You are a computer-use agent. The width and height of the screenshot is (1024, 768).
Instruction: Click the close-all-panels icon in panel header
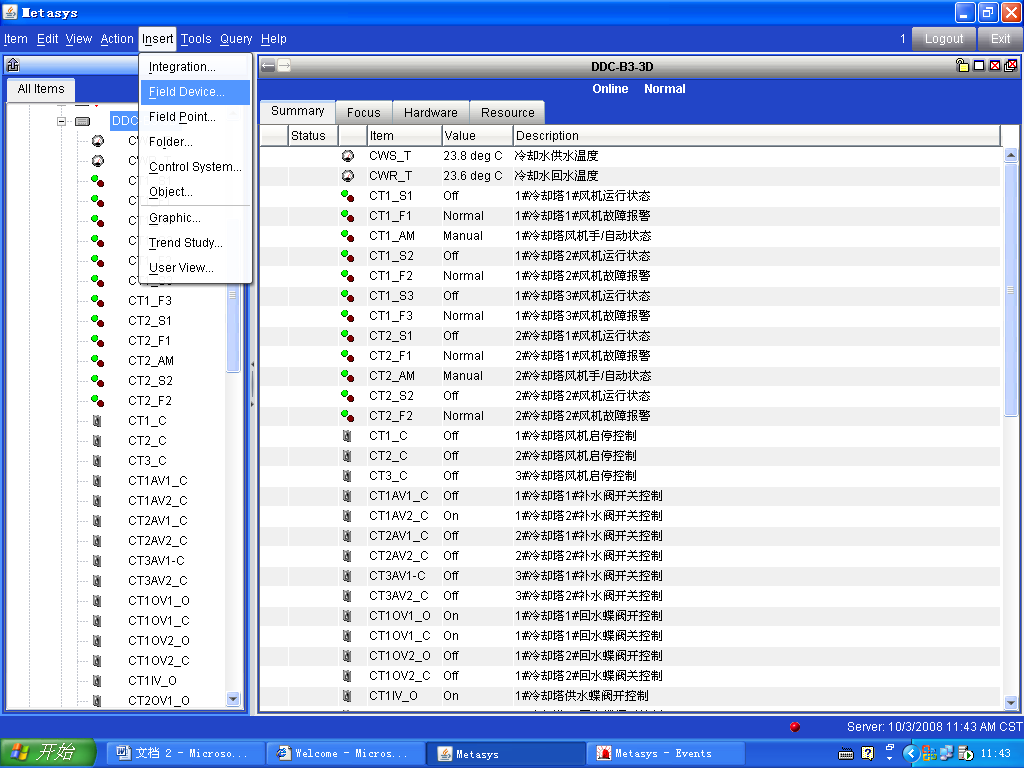pyautogui.click(x=1010, y=66)
